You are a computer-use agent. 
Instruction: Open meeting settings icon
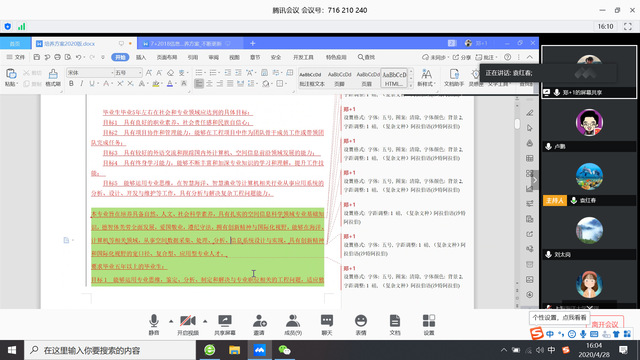point(429,324)
